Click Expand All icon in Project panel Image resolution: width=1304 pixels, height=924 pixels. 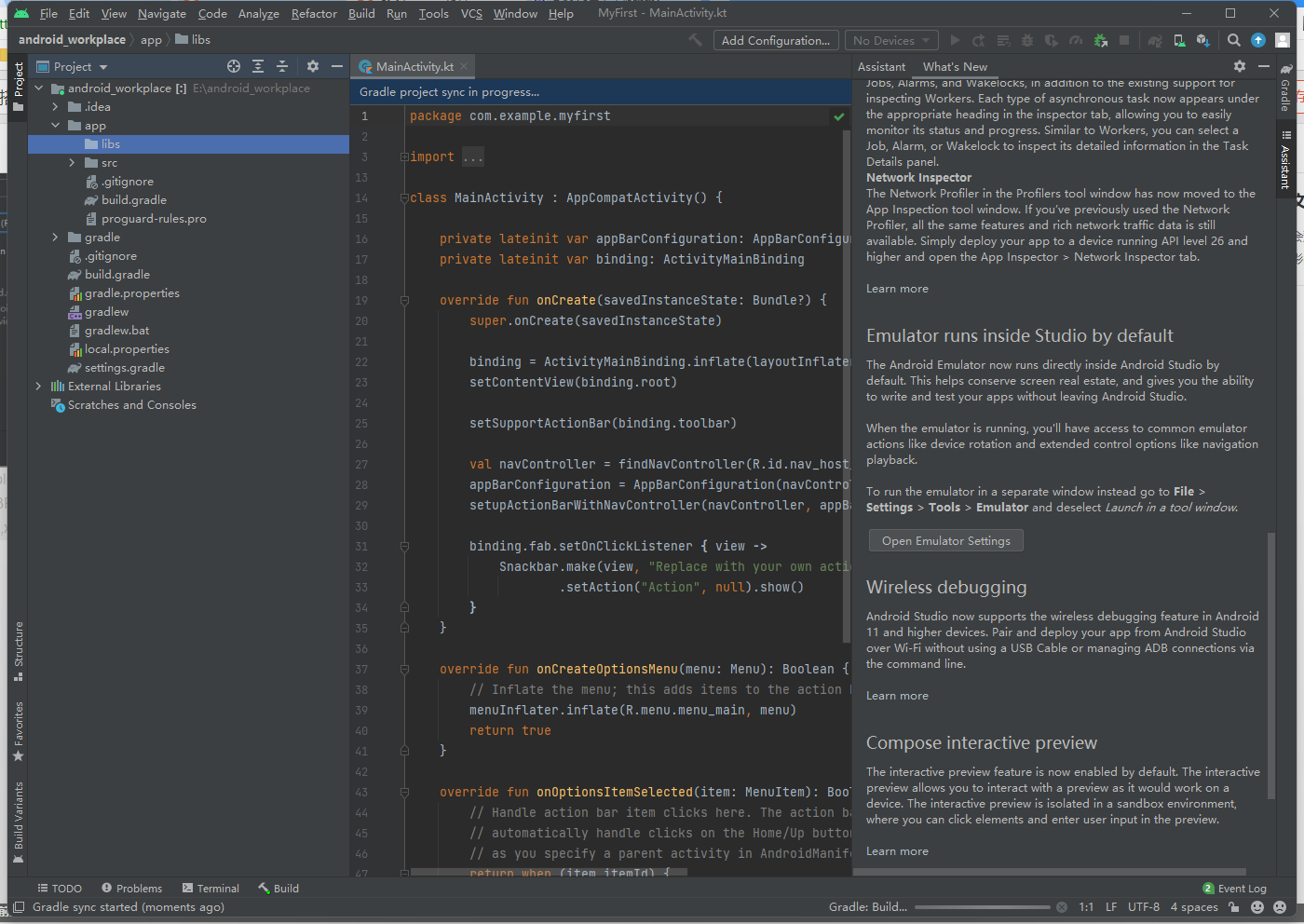pyautogui.click(x=258, y=66)
